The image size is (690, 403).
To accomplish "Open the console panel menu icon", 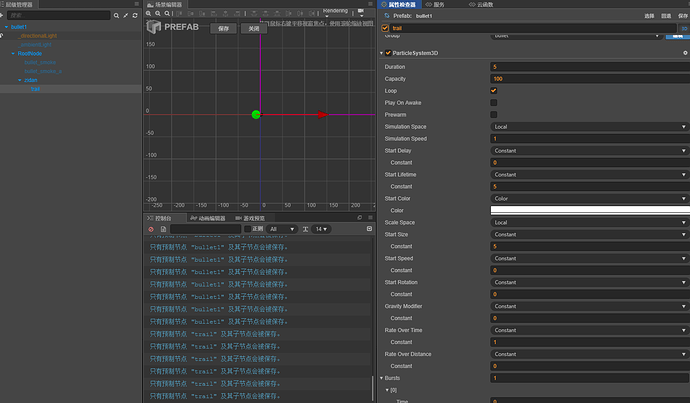I will 370,218.
